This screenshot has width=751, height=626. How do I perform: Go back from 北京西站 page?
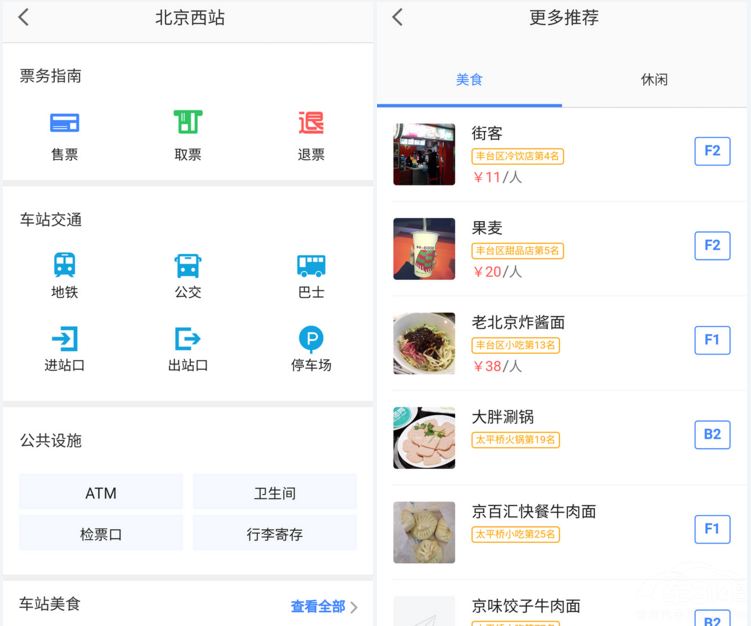pyautogui.click(x=24, y=18)
